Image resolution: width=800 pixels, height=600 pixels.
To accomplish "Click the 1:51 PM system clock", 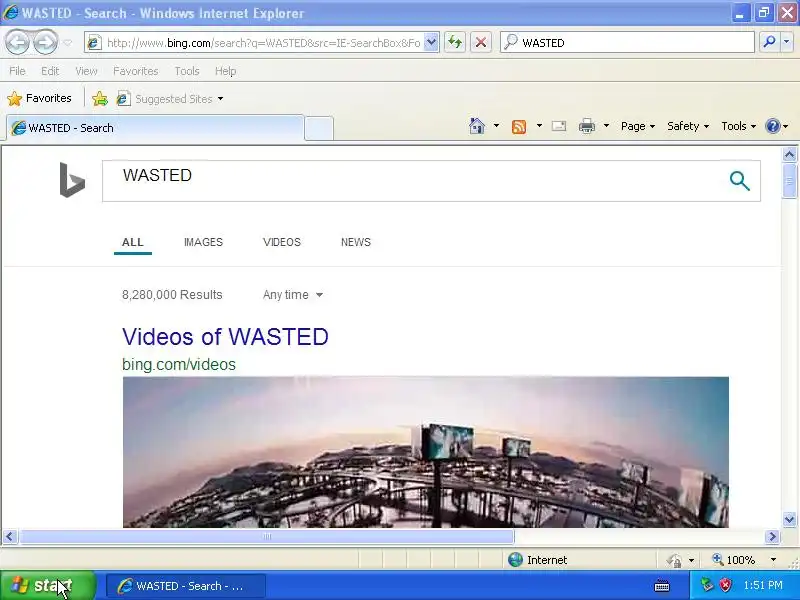I will pyautogui.click(x=763, y=585).
